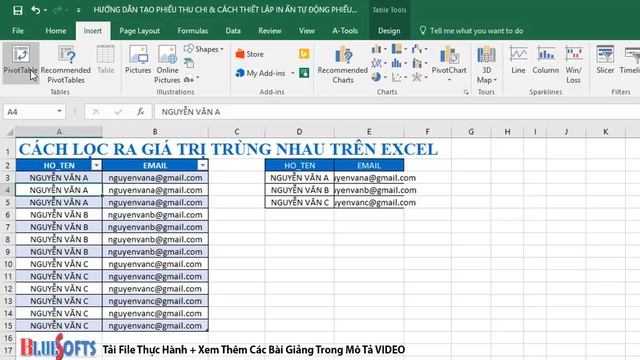Viewport: 640px width, 360px height.
Task: Select the HO_TEN header in column D
Action: (300, 165)
